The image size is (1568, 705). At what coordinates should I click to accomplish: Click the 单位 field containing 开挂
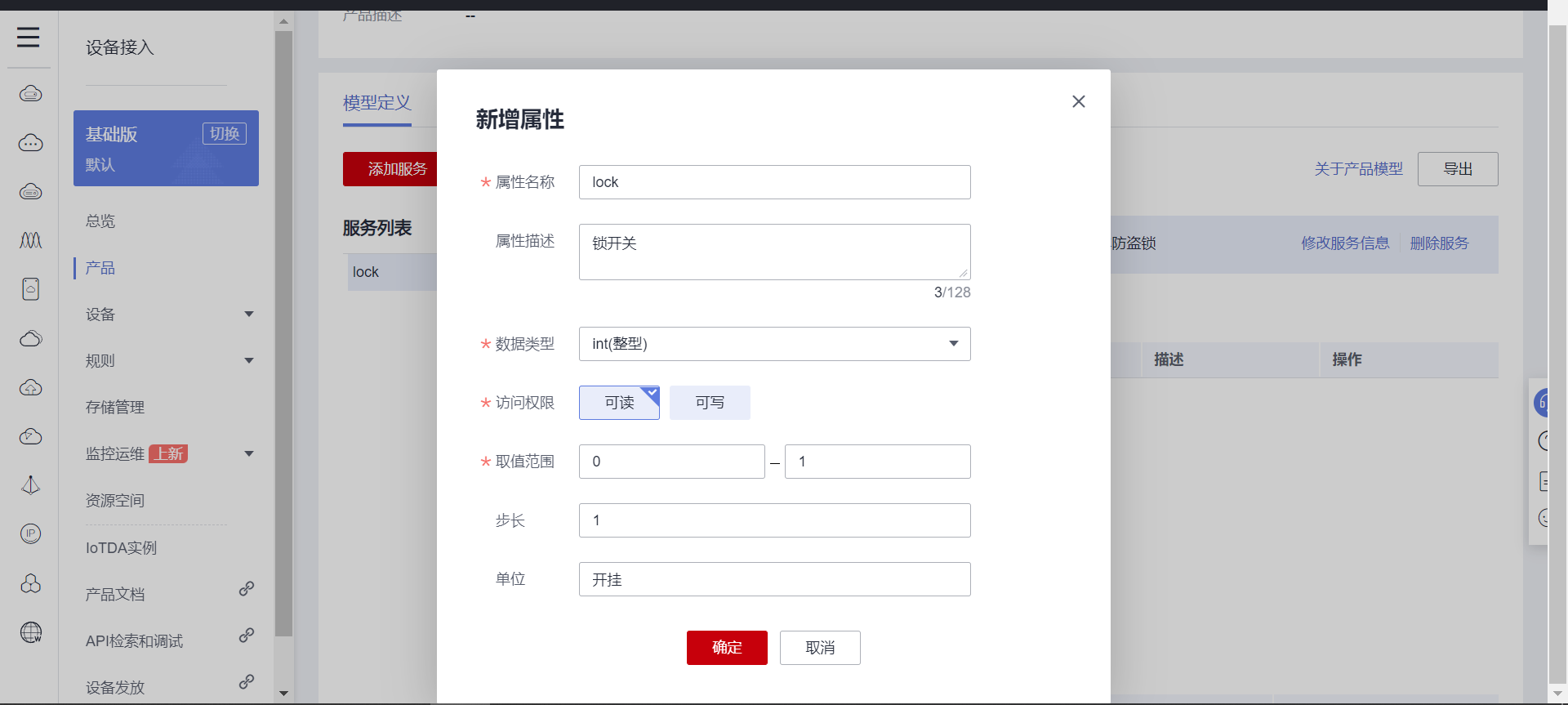(774, 579)
